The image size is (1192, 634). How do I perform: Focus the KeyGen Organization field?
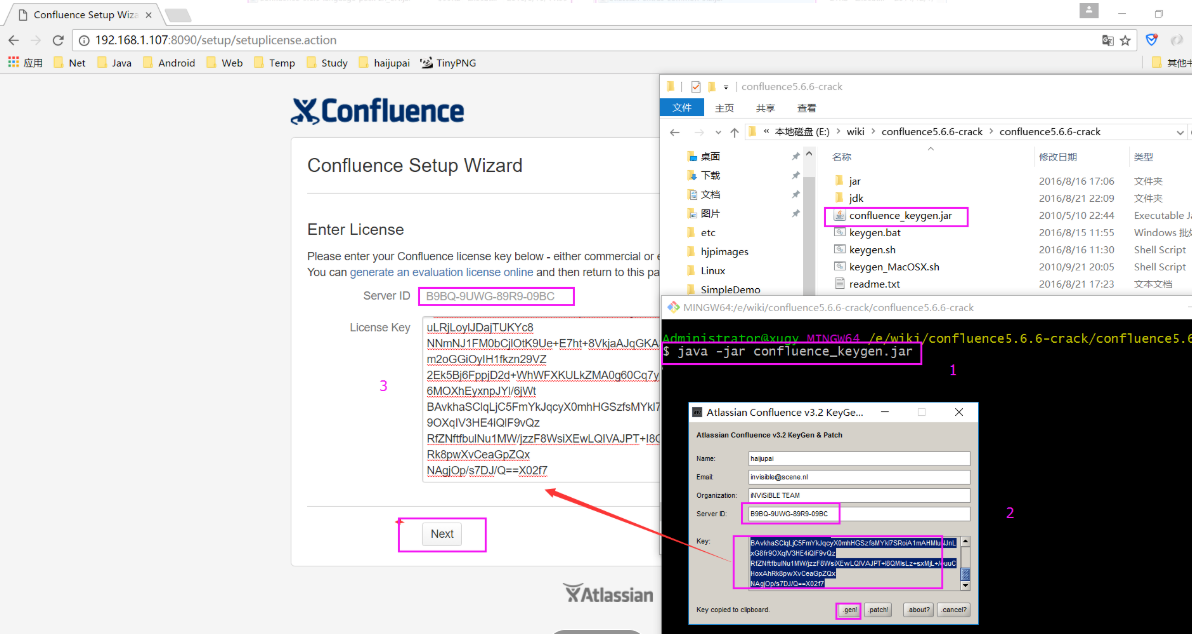click(x=859, y=496)
